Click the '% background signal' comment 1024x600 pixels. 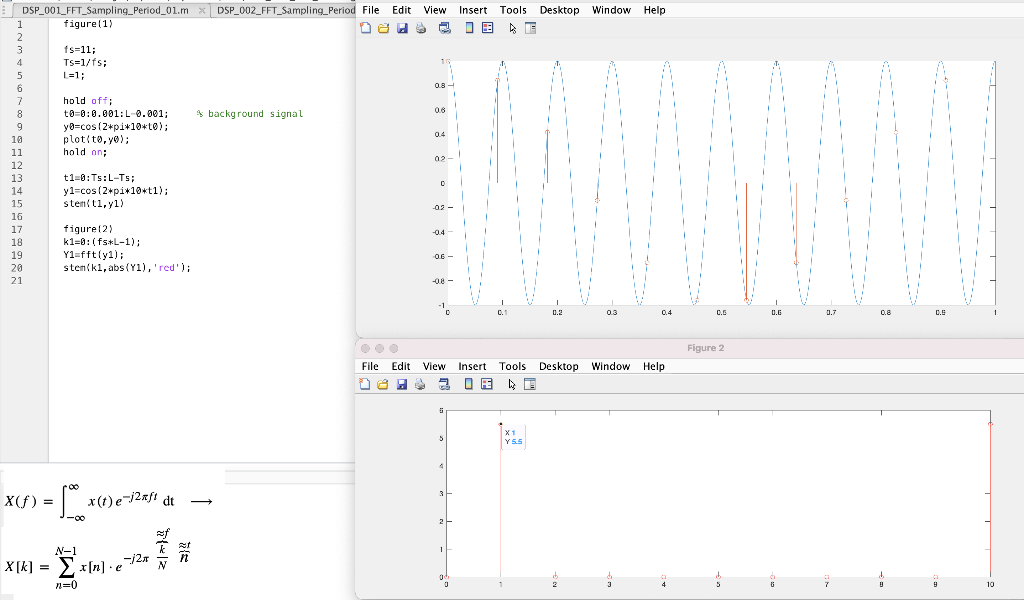click(x=249, y=114)
